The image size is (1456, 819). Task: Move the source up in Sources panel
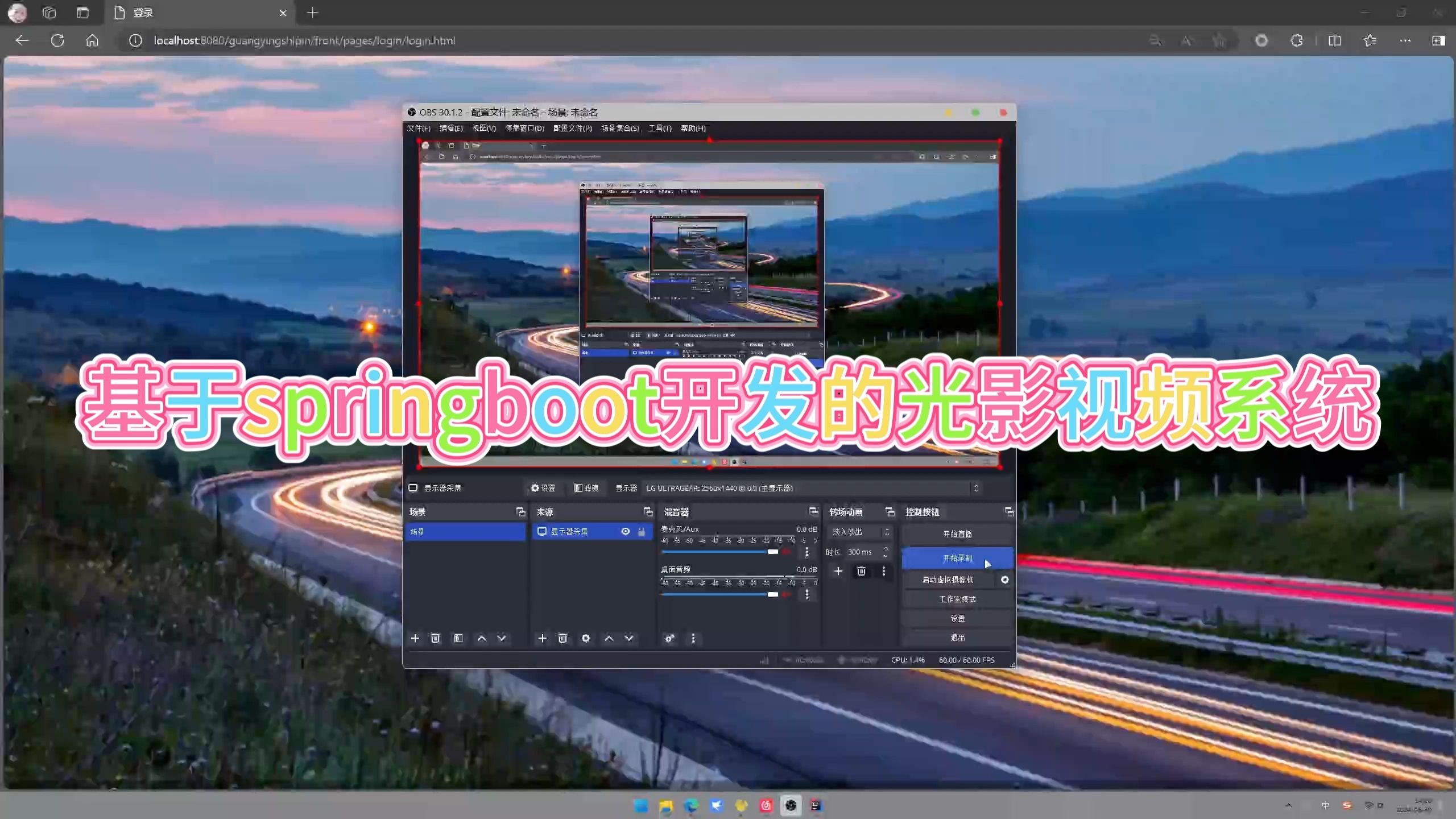pyautogui.click(x=609, y=638)
